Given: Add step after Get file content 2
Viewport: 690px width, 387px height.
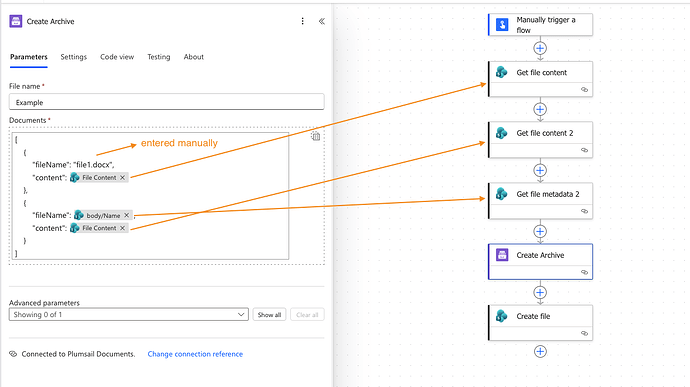Looking at the screenshot, I should tap(540, 170).
